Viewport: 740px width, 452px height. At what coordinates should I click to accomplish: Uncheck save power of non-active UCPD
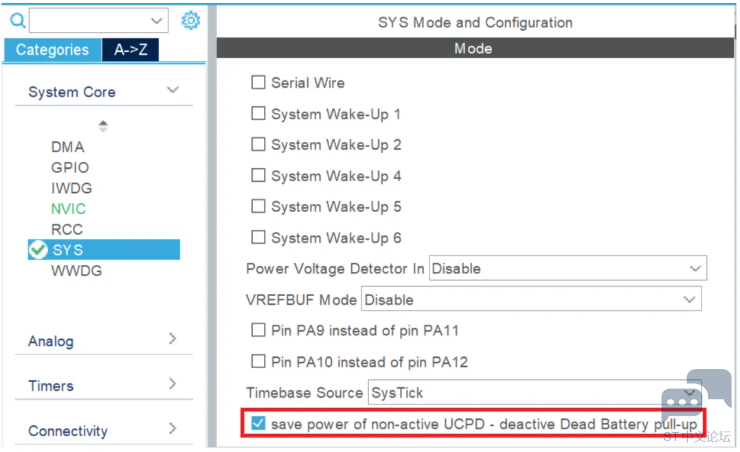[x=259, y=424]
